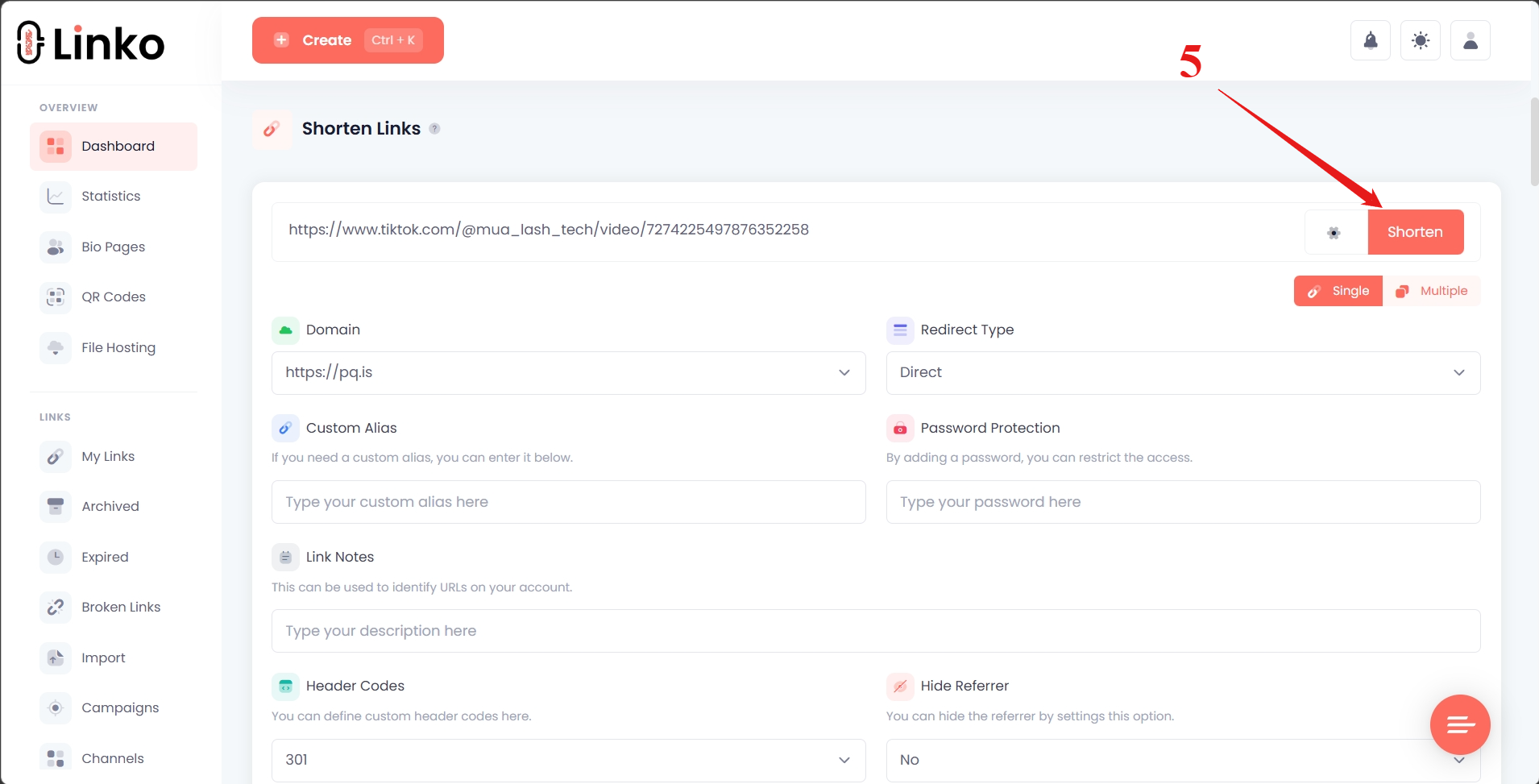Expand the Domain dropdown

[x=568, y=373]
